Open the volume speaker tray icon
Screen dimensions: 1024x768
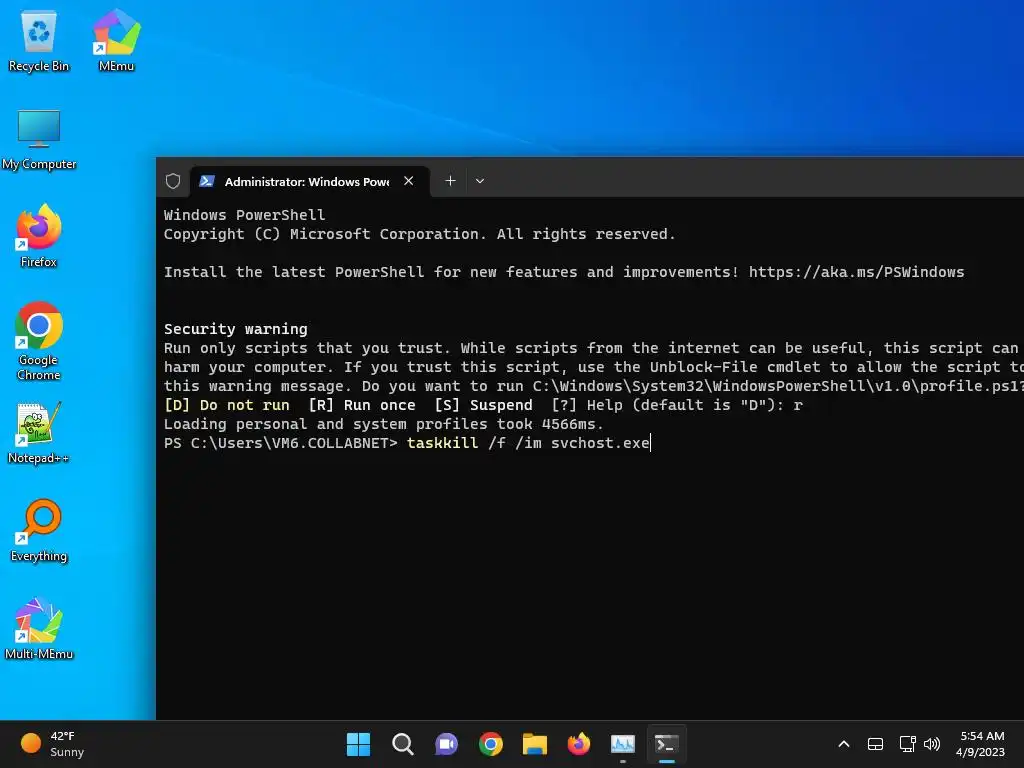pos(932,744)
